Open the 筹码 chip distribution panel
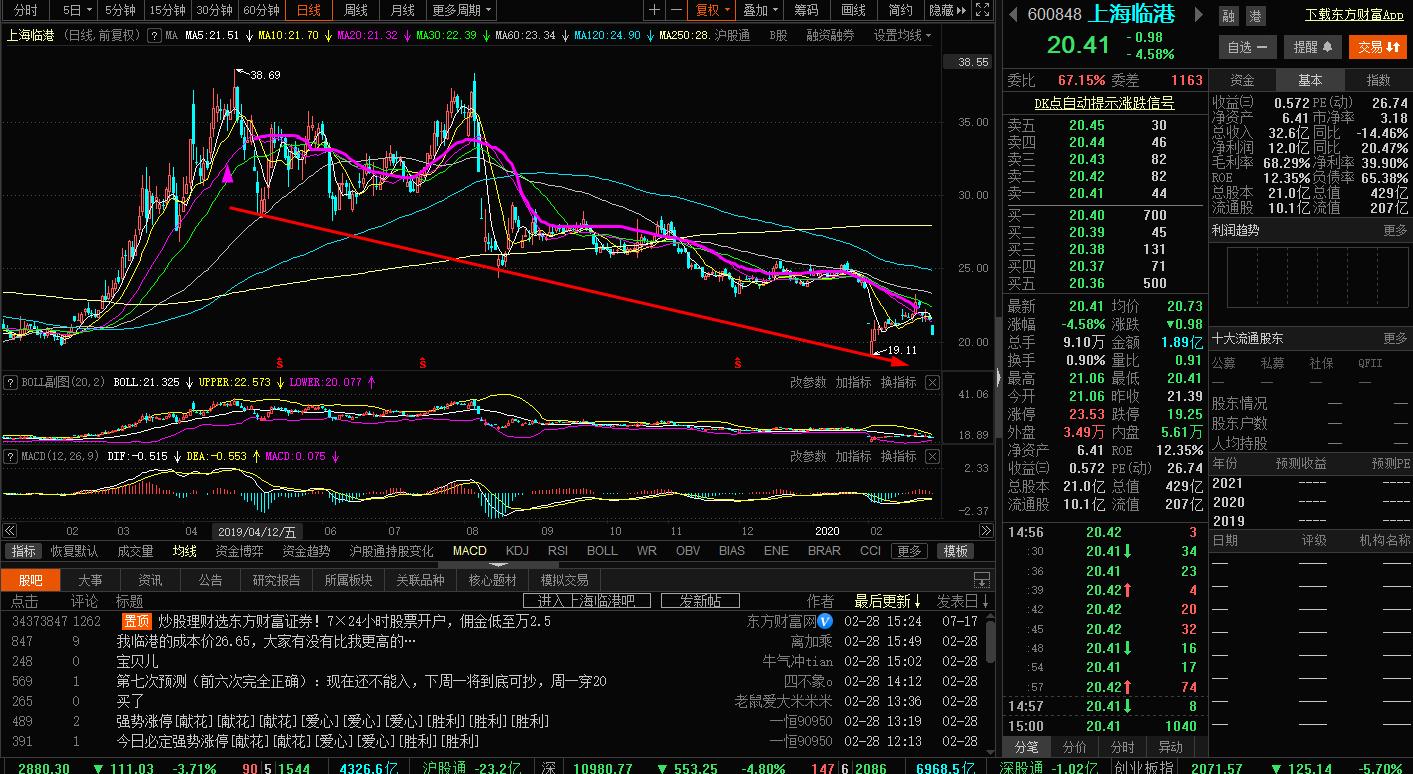The height and width of the screenshot is (774, 1413). (806, 10)
